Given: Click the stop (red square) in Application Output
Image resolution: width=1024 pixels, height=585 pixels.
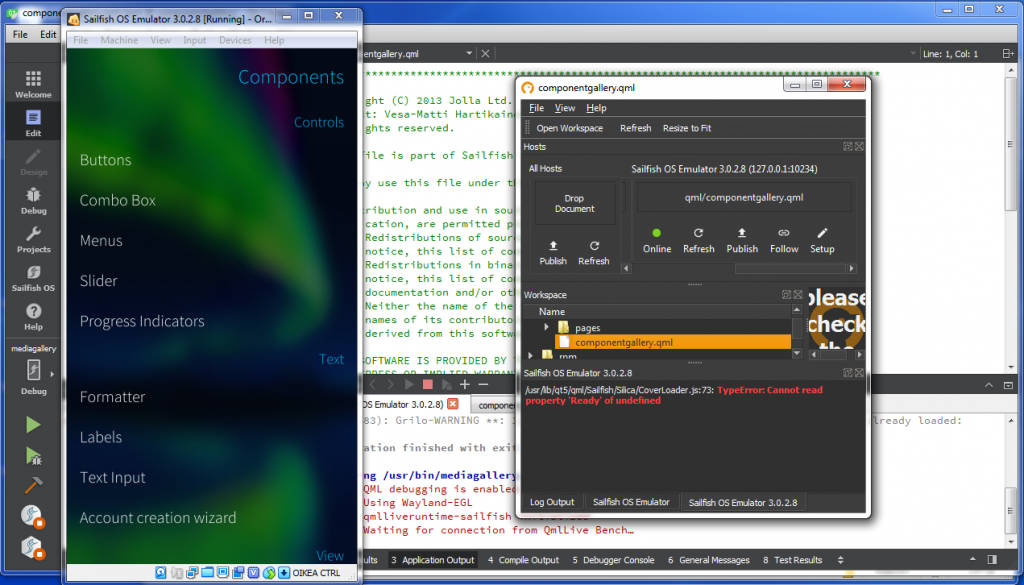Looking at the screenshot, I should click(428, 385).
